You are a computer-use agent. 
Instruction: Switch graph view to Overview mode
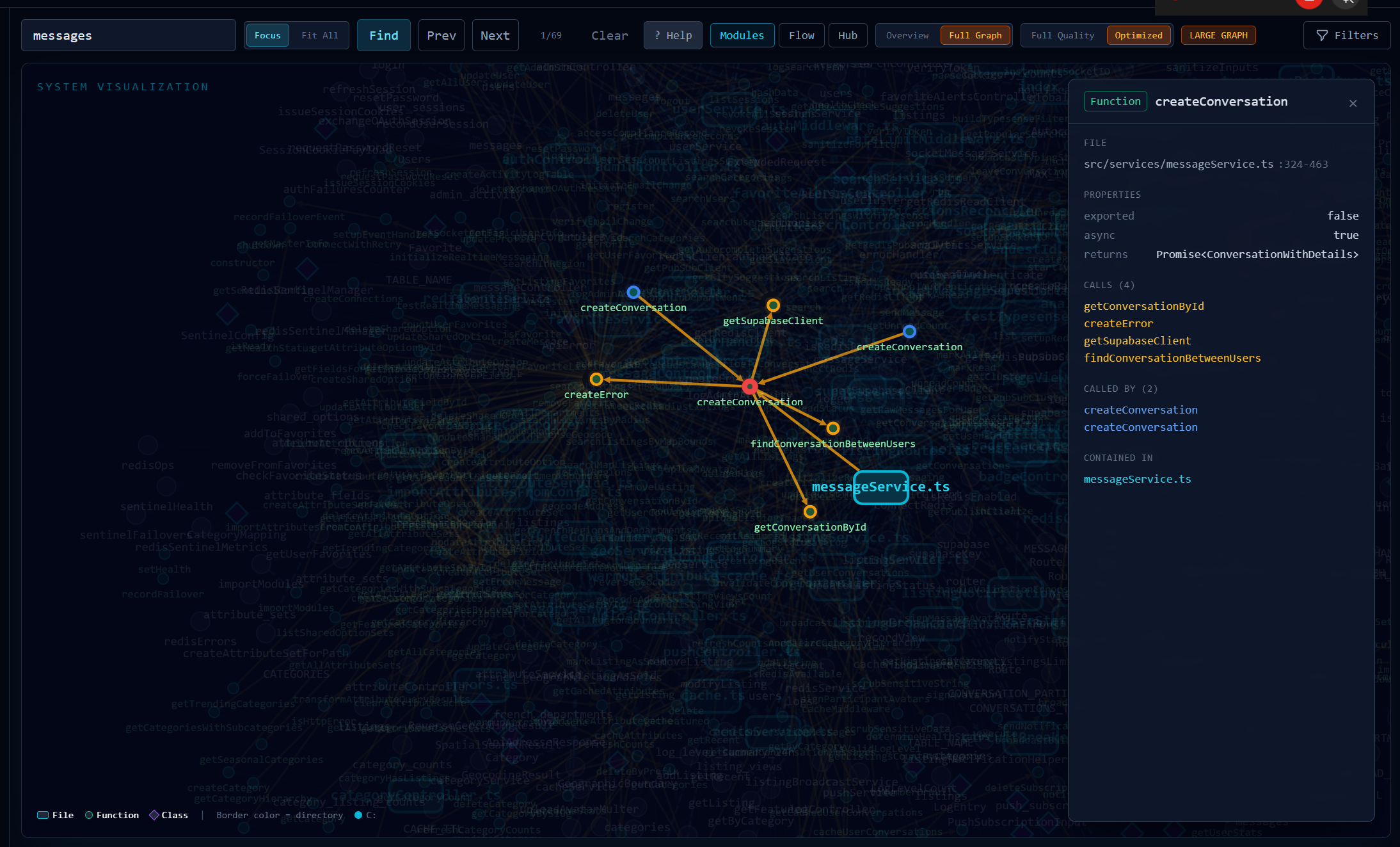pyautogui.click(x=907, y=35)
